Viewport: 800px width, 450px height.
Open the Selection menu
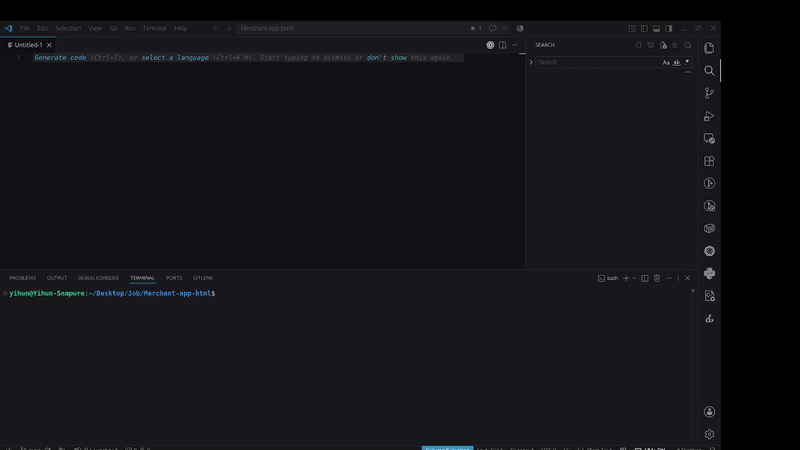click(x=68, y=29)
